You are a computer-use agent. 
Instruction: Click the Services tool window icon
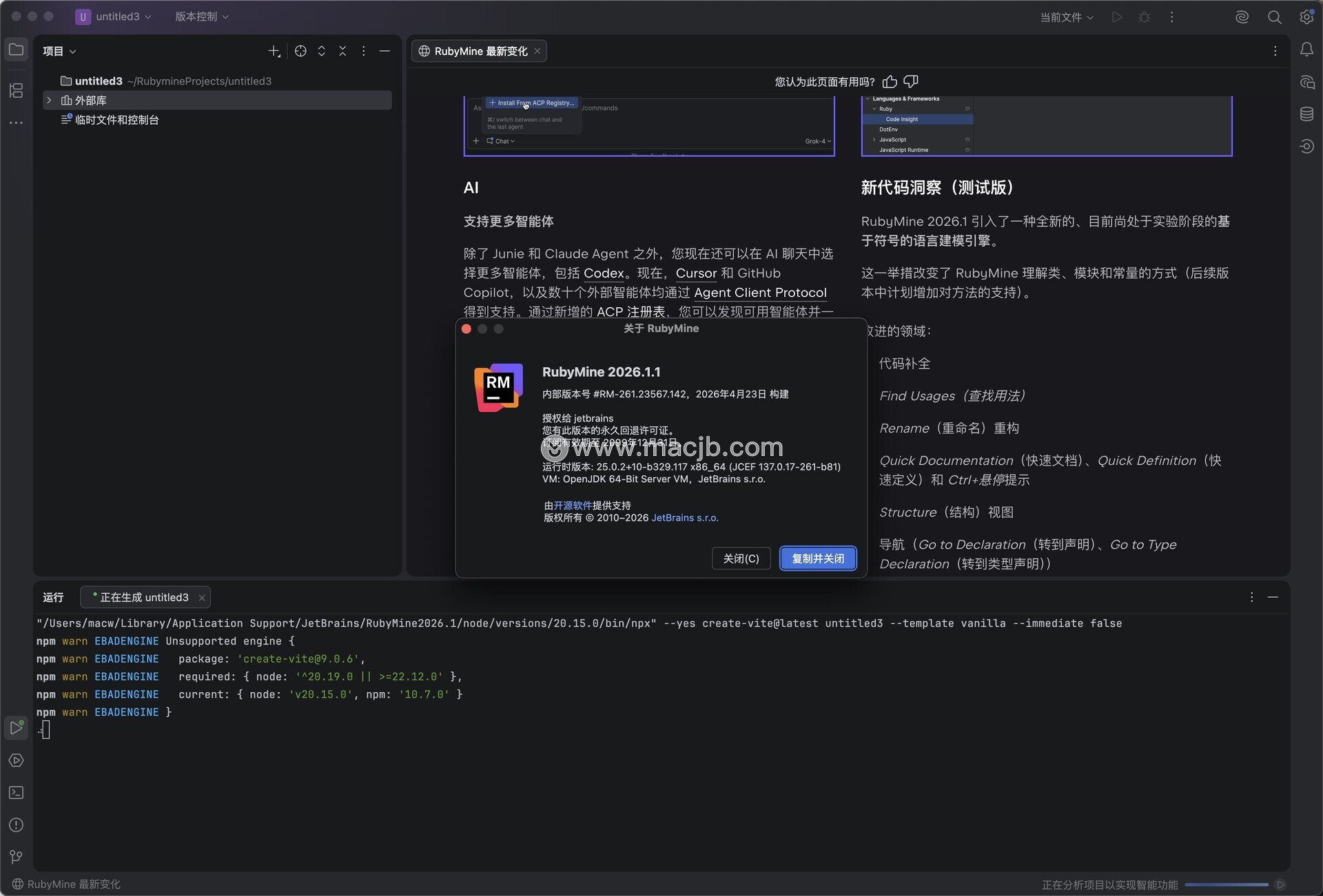pyautogui.click(x=16, y=760)
